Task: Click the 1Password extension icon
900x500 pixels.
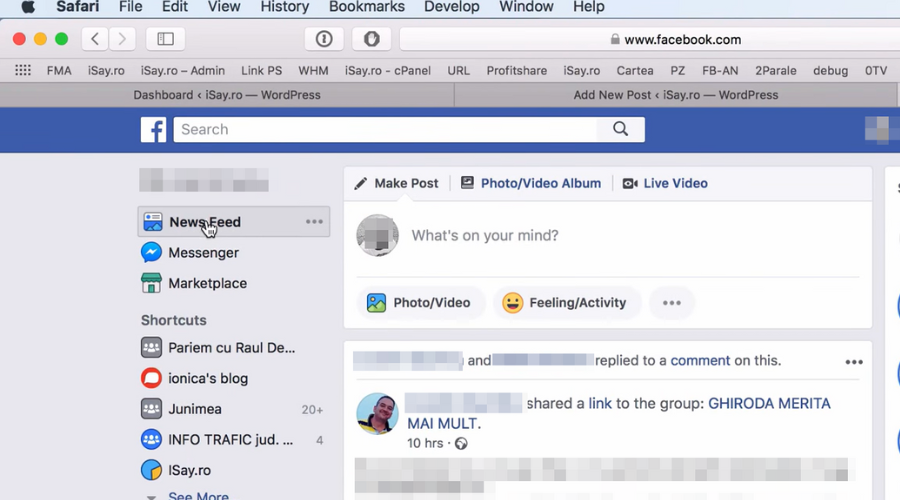Action: (324, 39)
